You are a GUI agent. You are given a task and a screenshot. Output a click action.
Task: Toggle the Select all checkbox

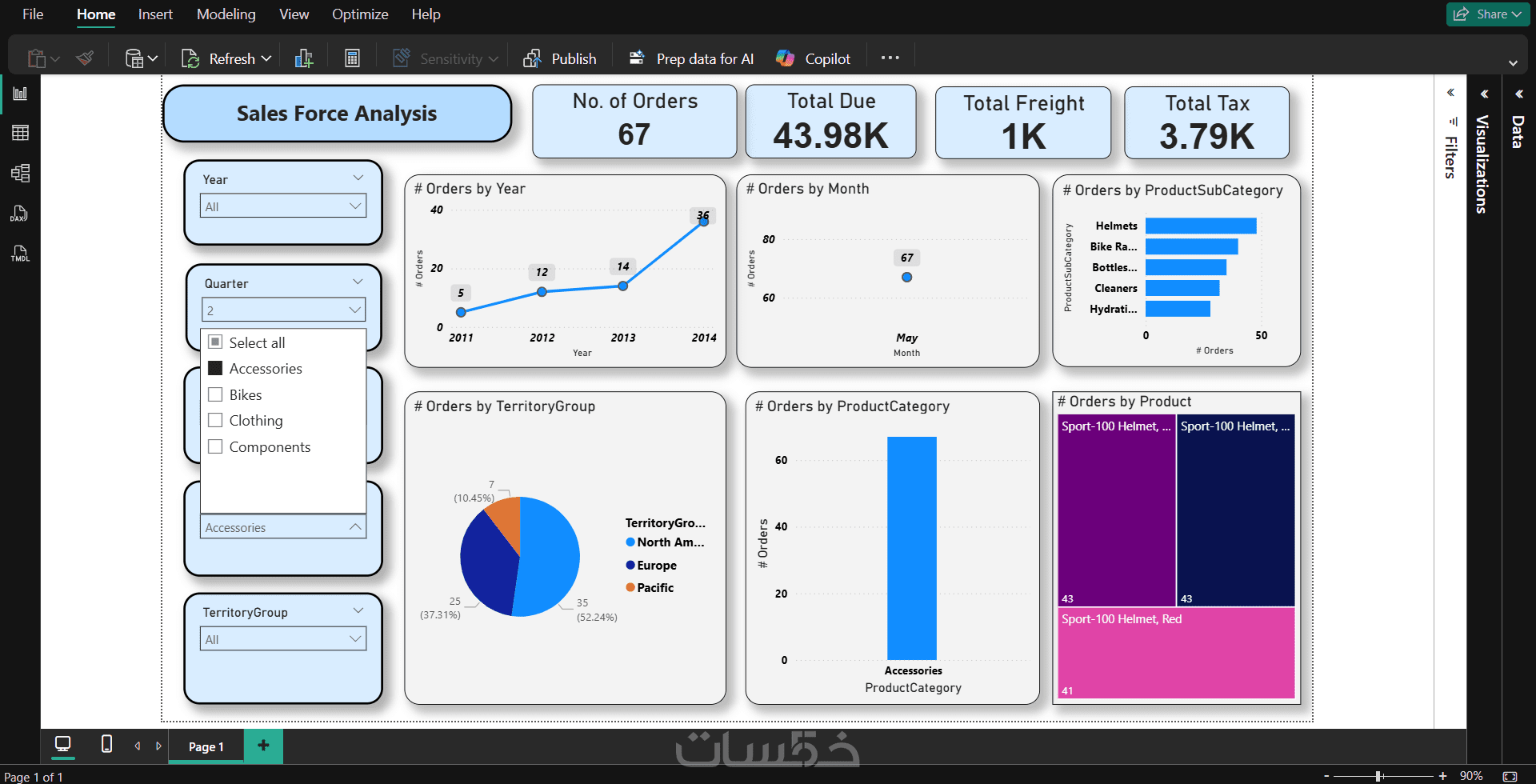[215, 342]
